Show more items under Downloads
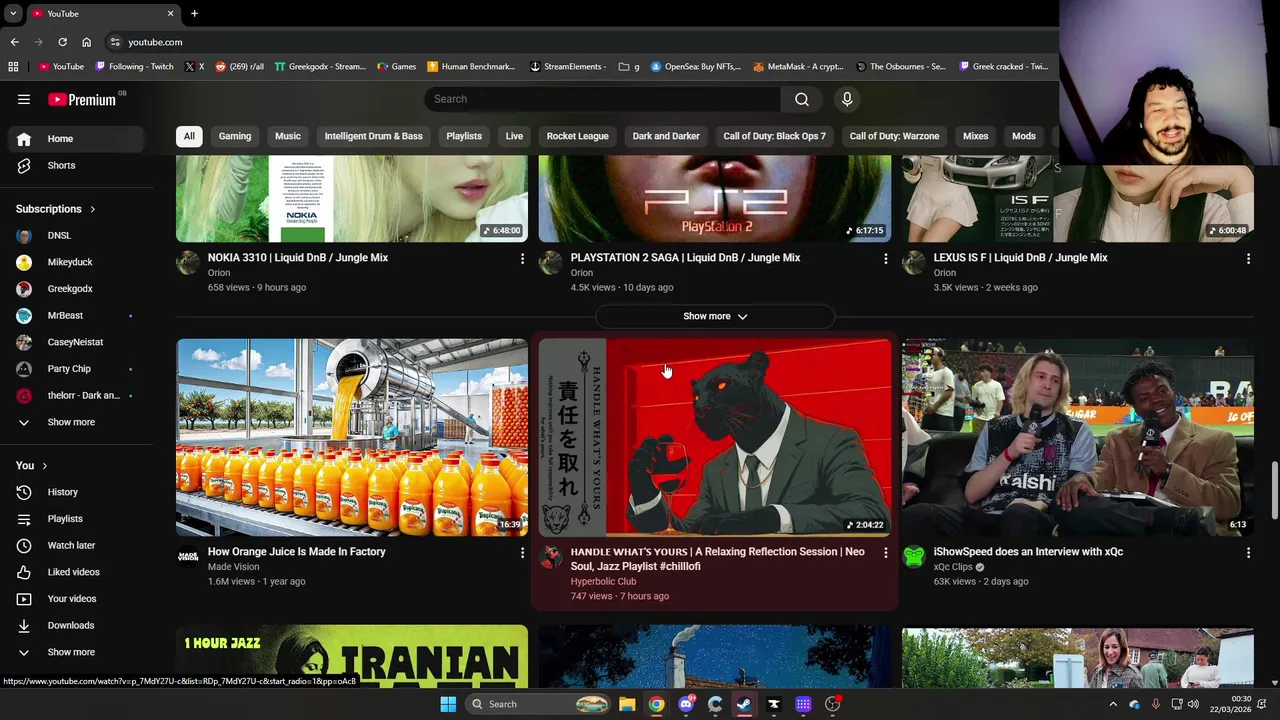Viewport: 1280px width, 720px height. click(x=72, y=652)
